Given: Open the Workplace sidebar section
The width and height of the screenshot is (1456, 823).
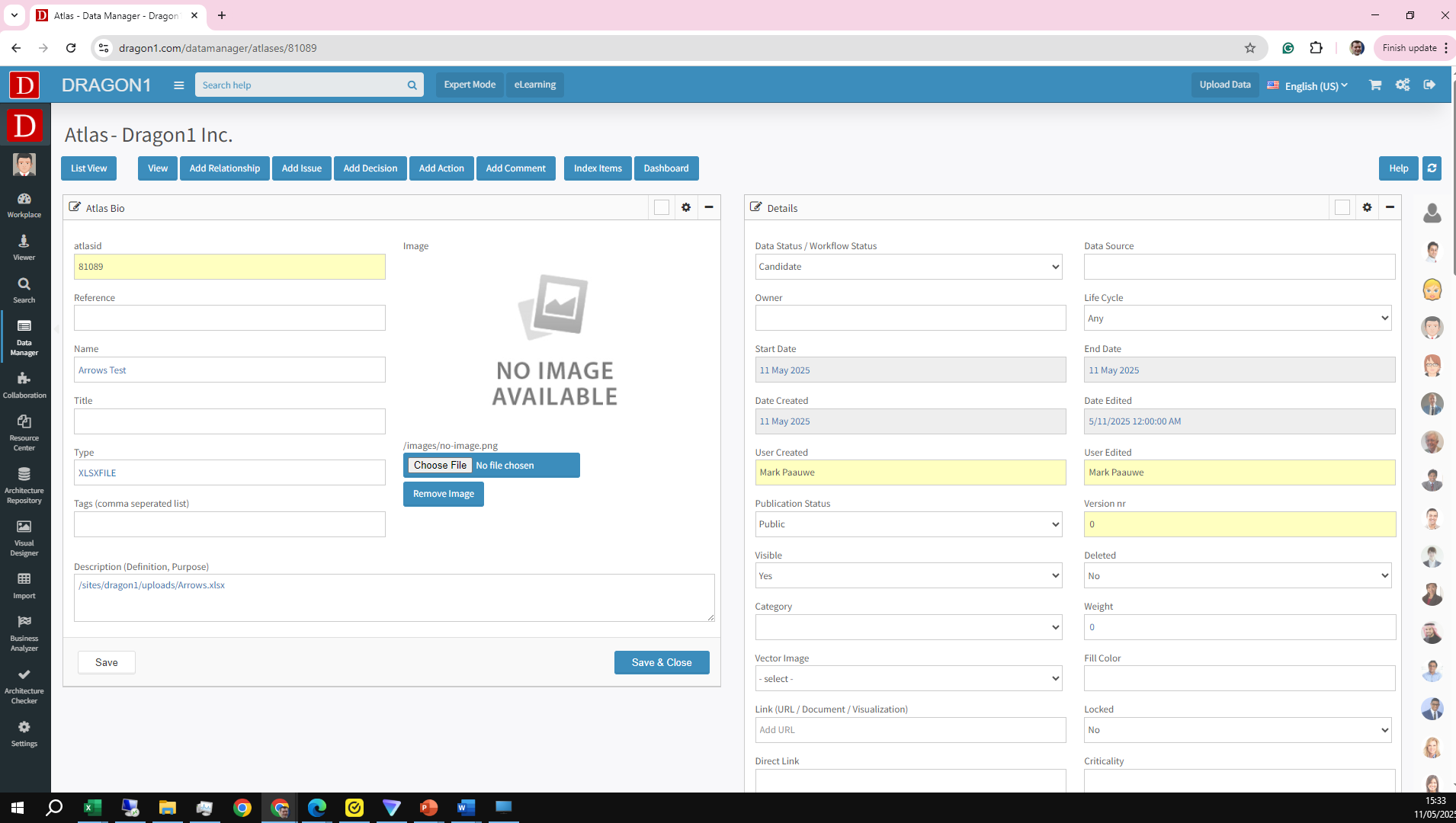Looking at the screenshot, I should click(24, 205).
